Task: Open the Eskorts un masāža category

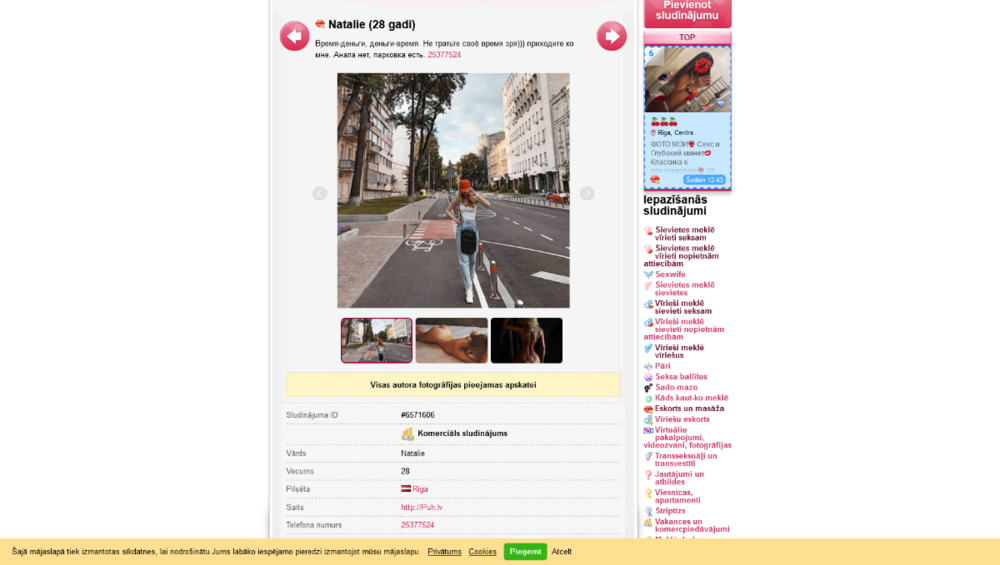Action: tap(689, 408)
